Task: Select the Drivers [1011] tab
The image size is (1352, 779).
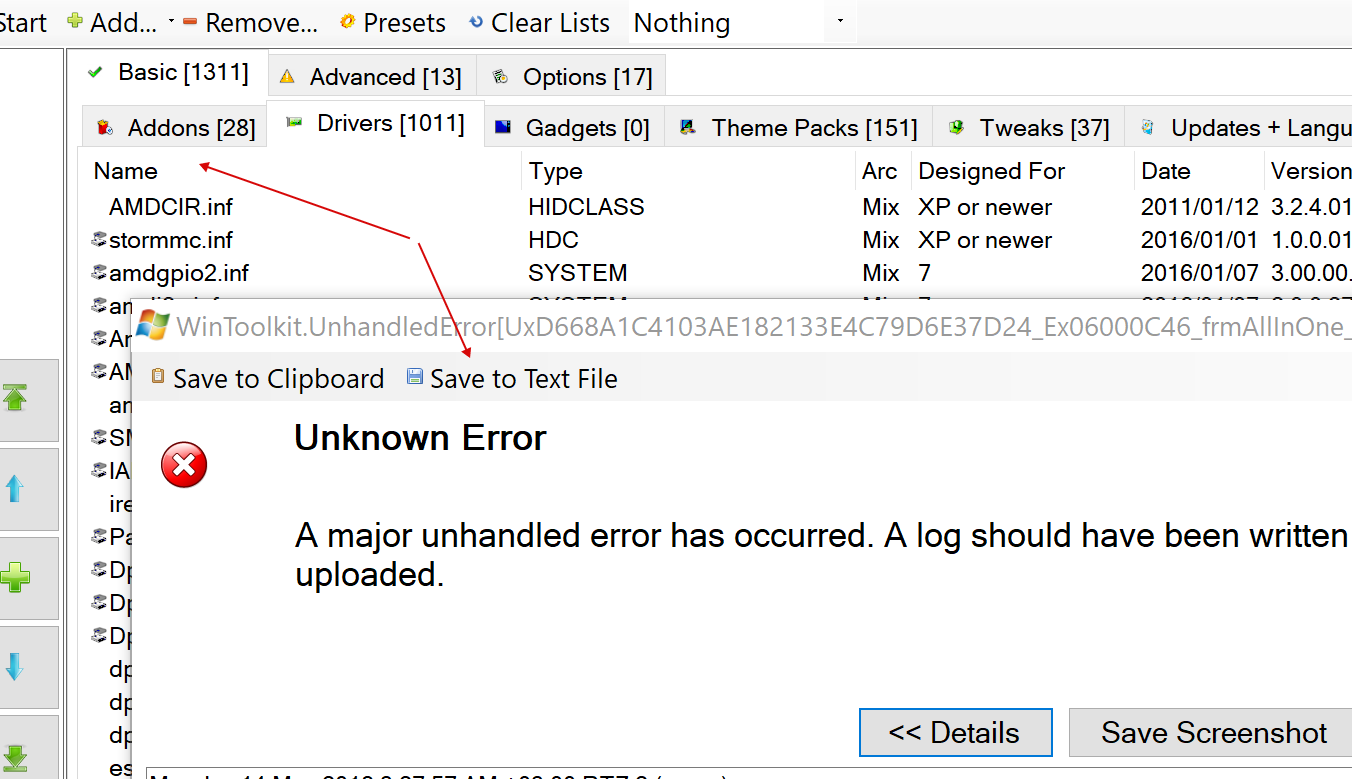Action: pyautogui.click(x=375, y=123)
